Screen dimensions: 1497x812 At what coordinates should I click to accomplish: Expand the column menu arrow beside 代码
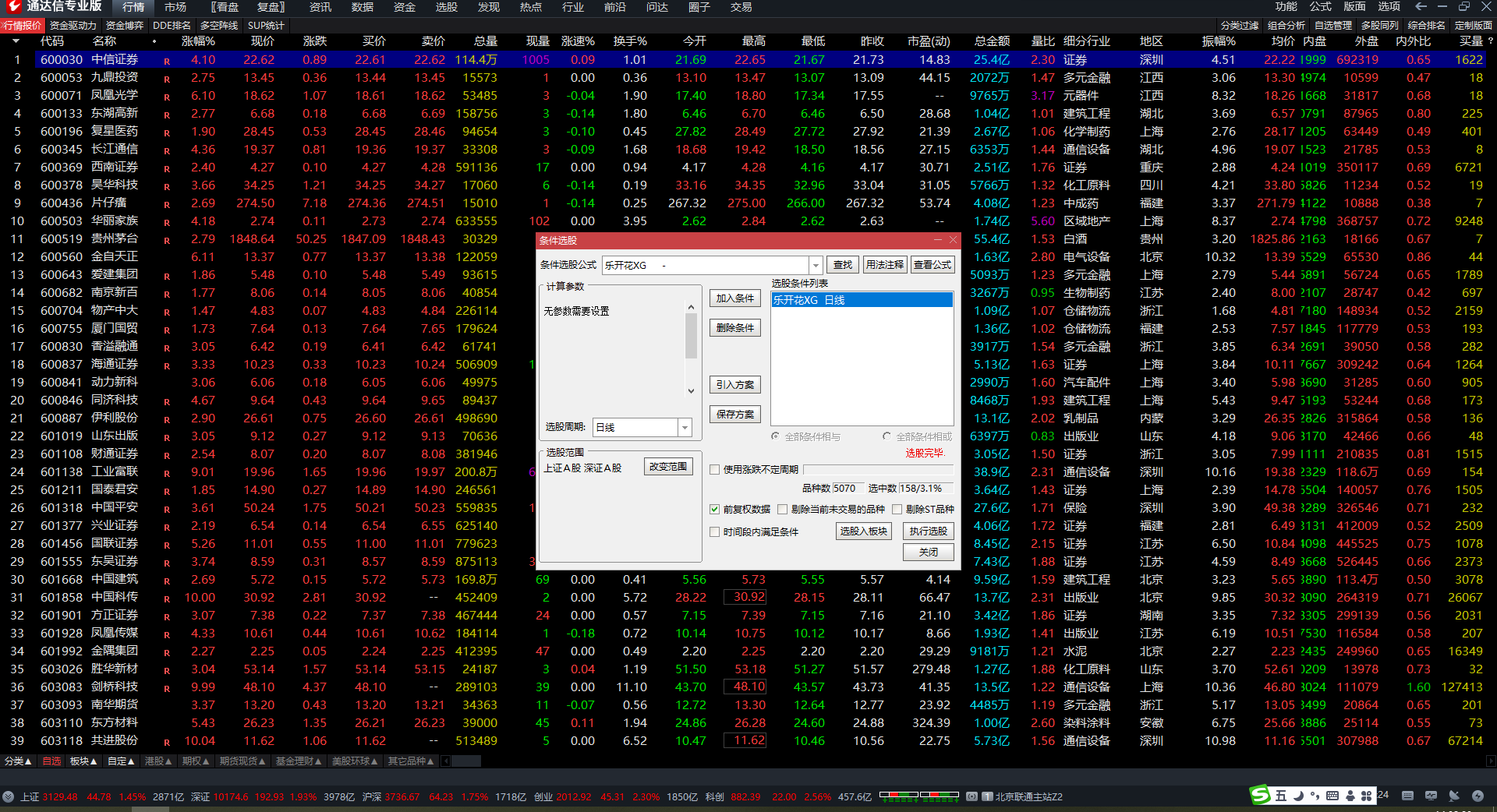click(16, 41)
